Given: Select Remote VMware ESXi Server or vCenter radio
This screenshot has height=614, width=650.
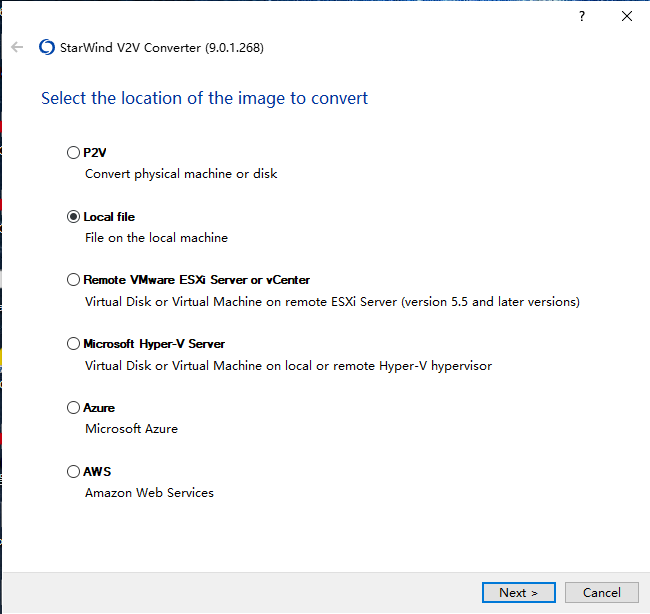Looking at the screenshot, I should [x=73, y=280].
